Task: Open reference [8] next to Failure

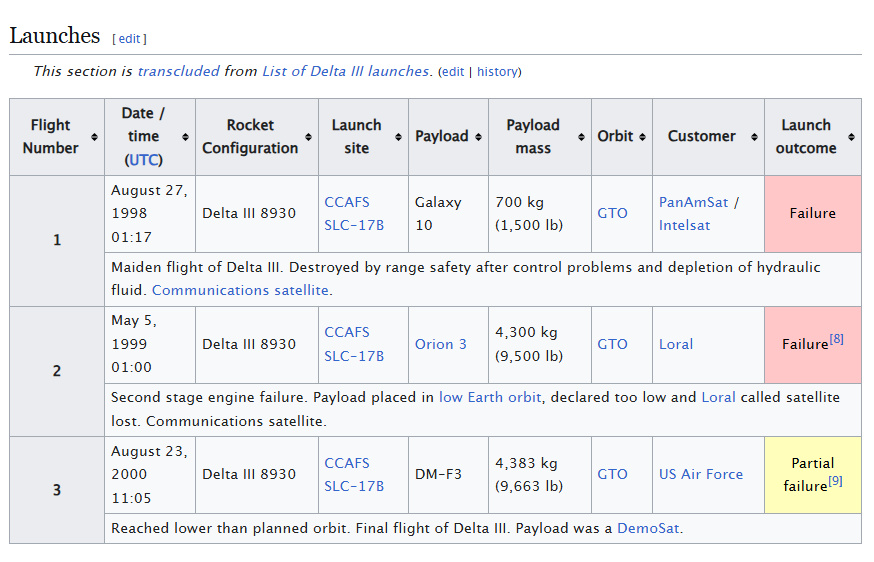Action: coord(836,339)
